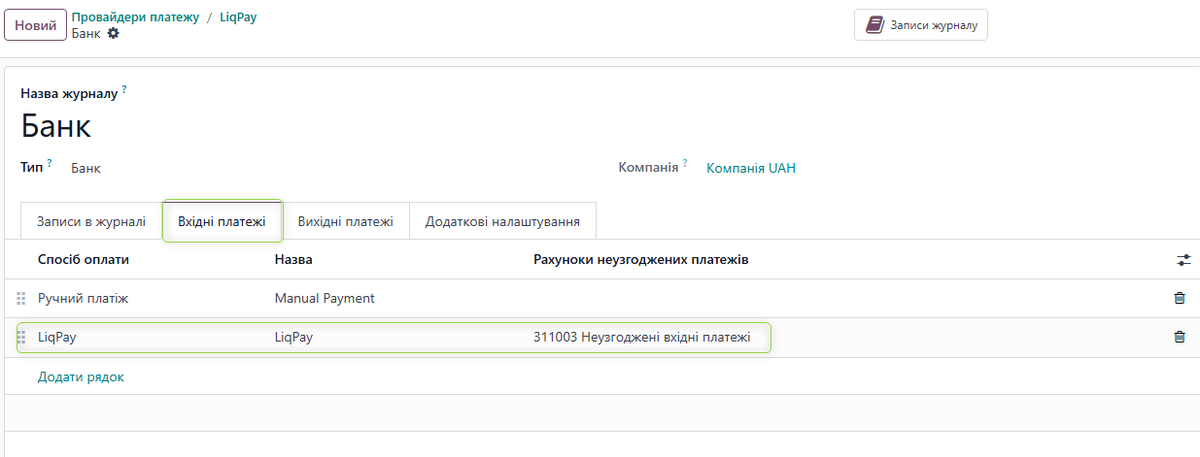The height and width of the screenshot is (457, 1200).
Task: Click the journal book icon in Записи журналу
Action: (x=875, y=25)
